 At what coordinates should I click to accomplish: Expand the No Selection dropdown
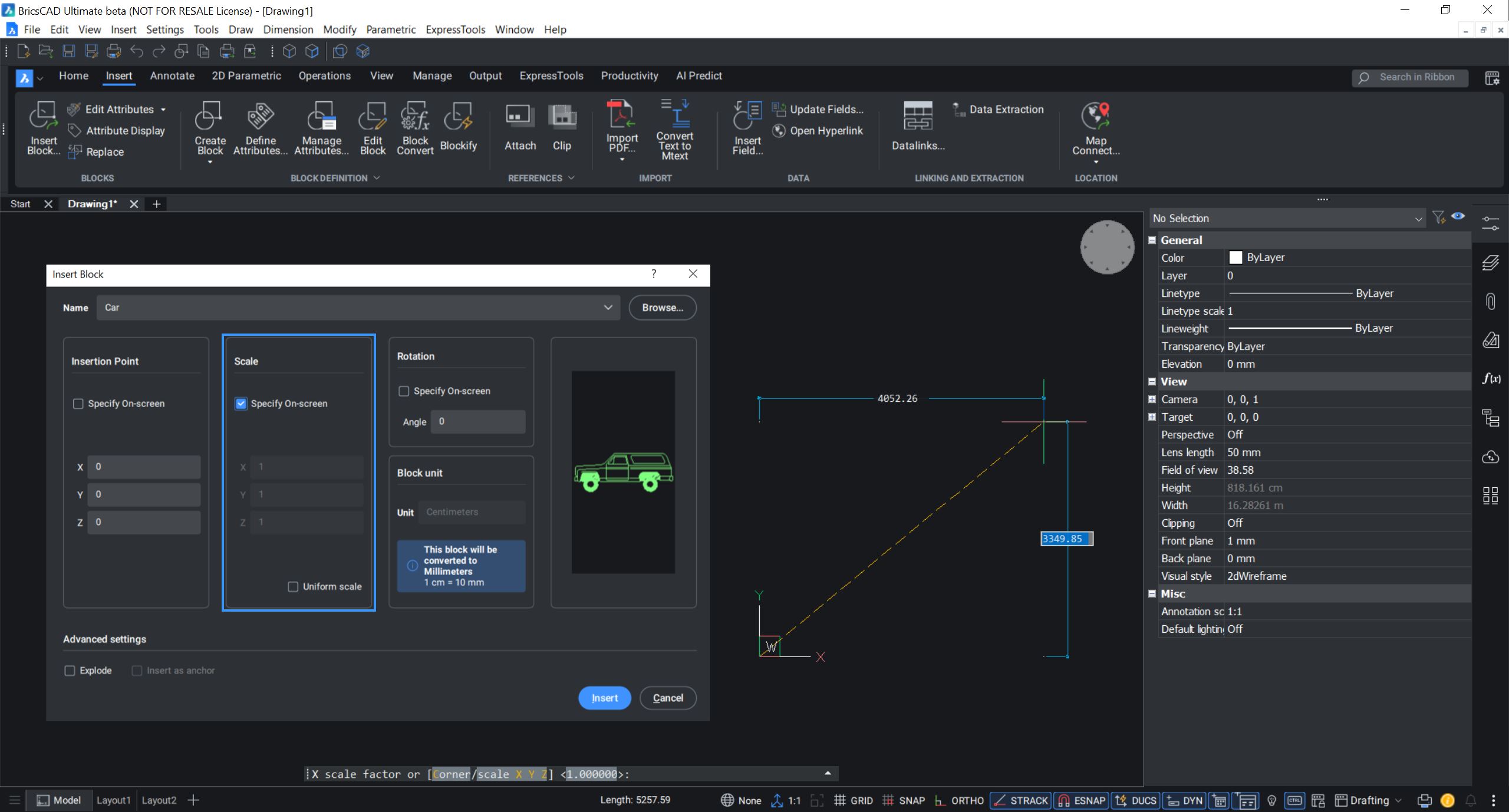click(1418, 219)
